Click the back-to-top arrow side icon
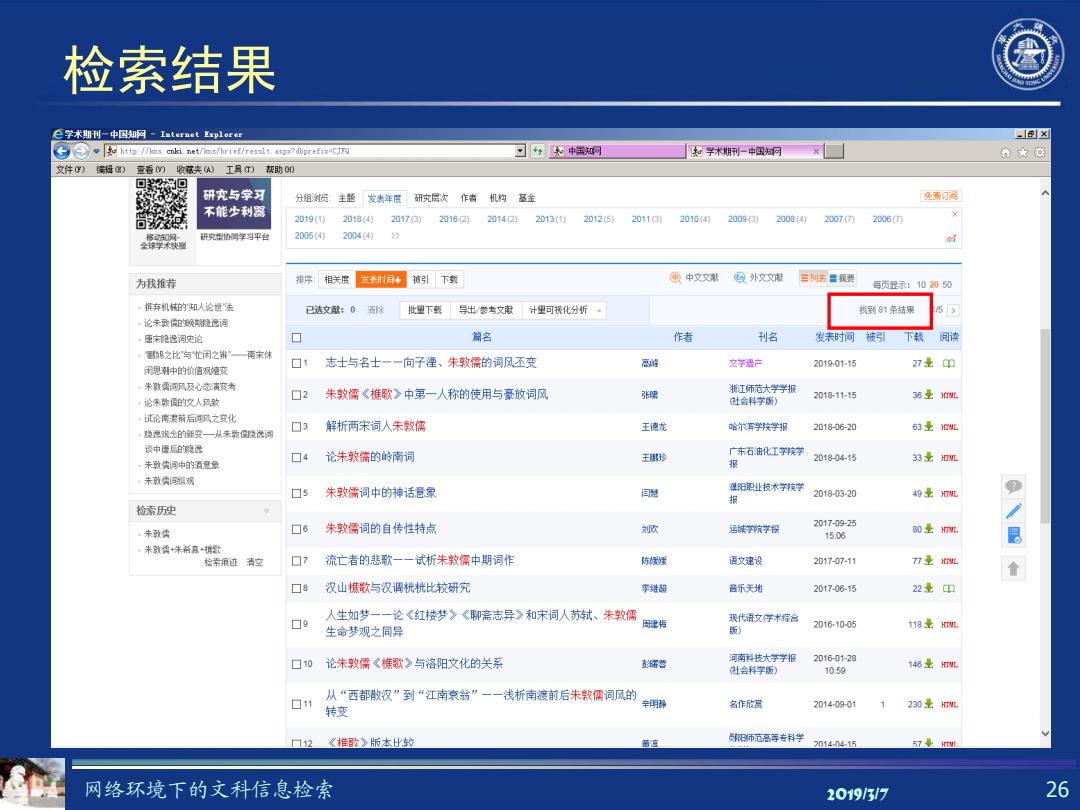 coord(1013,568)
